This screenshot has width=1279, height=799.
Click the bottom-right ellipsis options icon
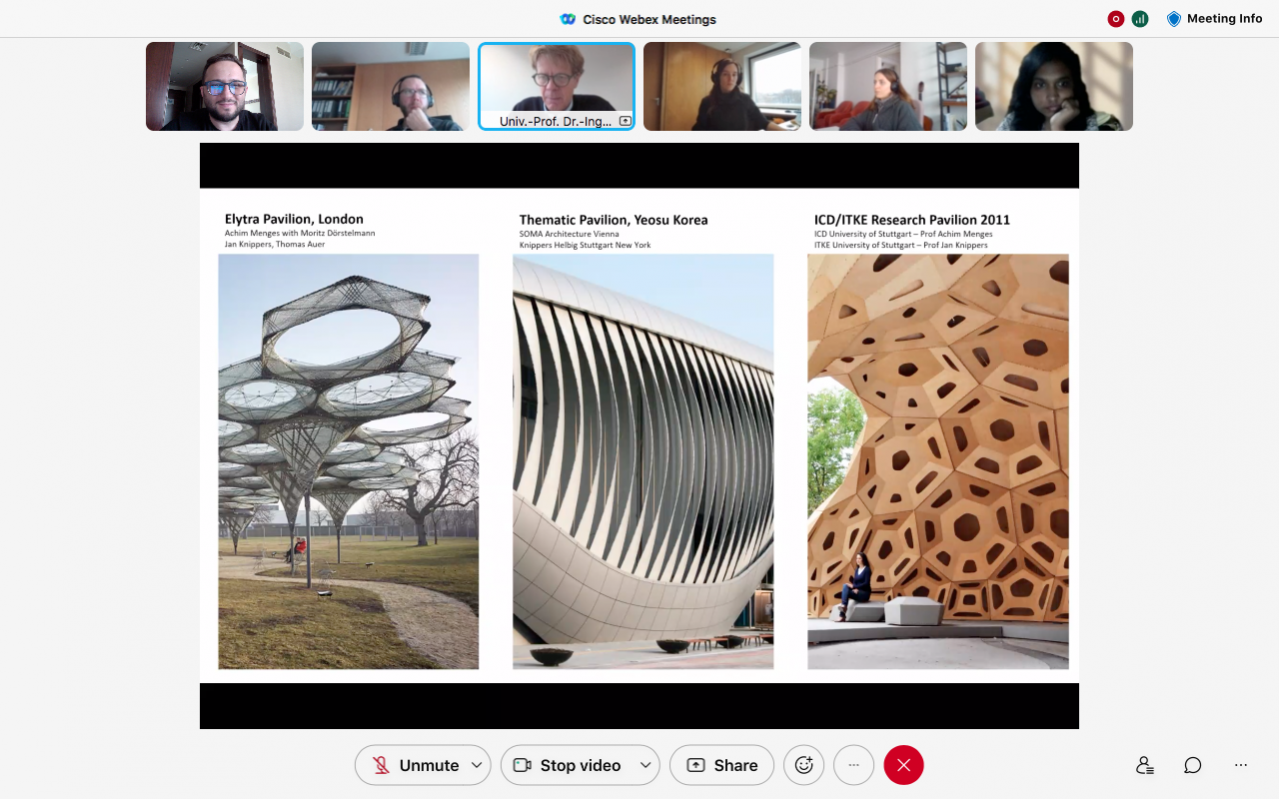tap(1240, 765)
